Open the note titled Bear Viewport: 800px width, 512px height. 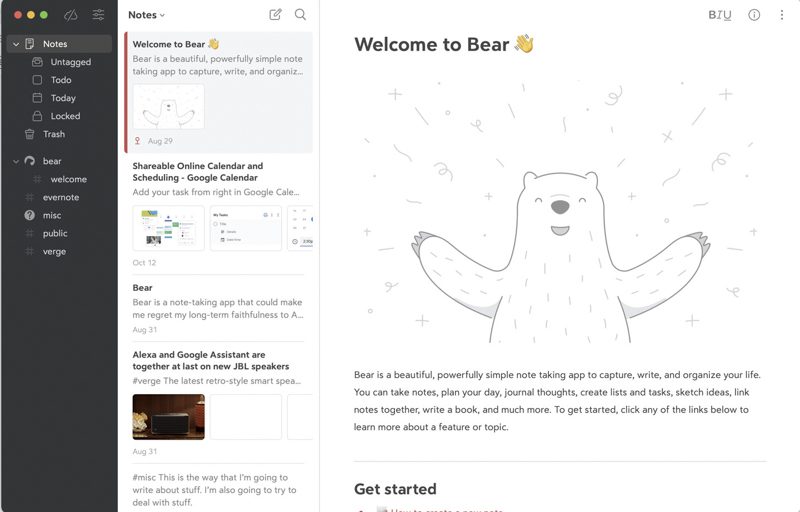coord(219,308)
